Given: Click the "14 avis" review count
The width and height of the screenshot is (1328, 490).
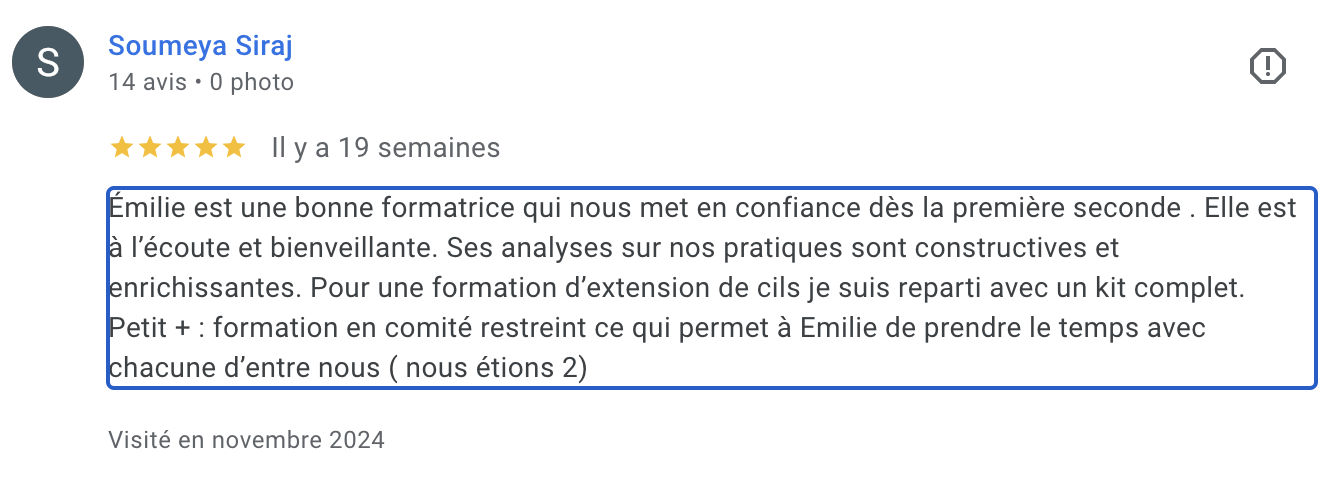Looking at the screenshot, I should [147, 82].
